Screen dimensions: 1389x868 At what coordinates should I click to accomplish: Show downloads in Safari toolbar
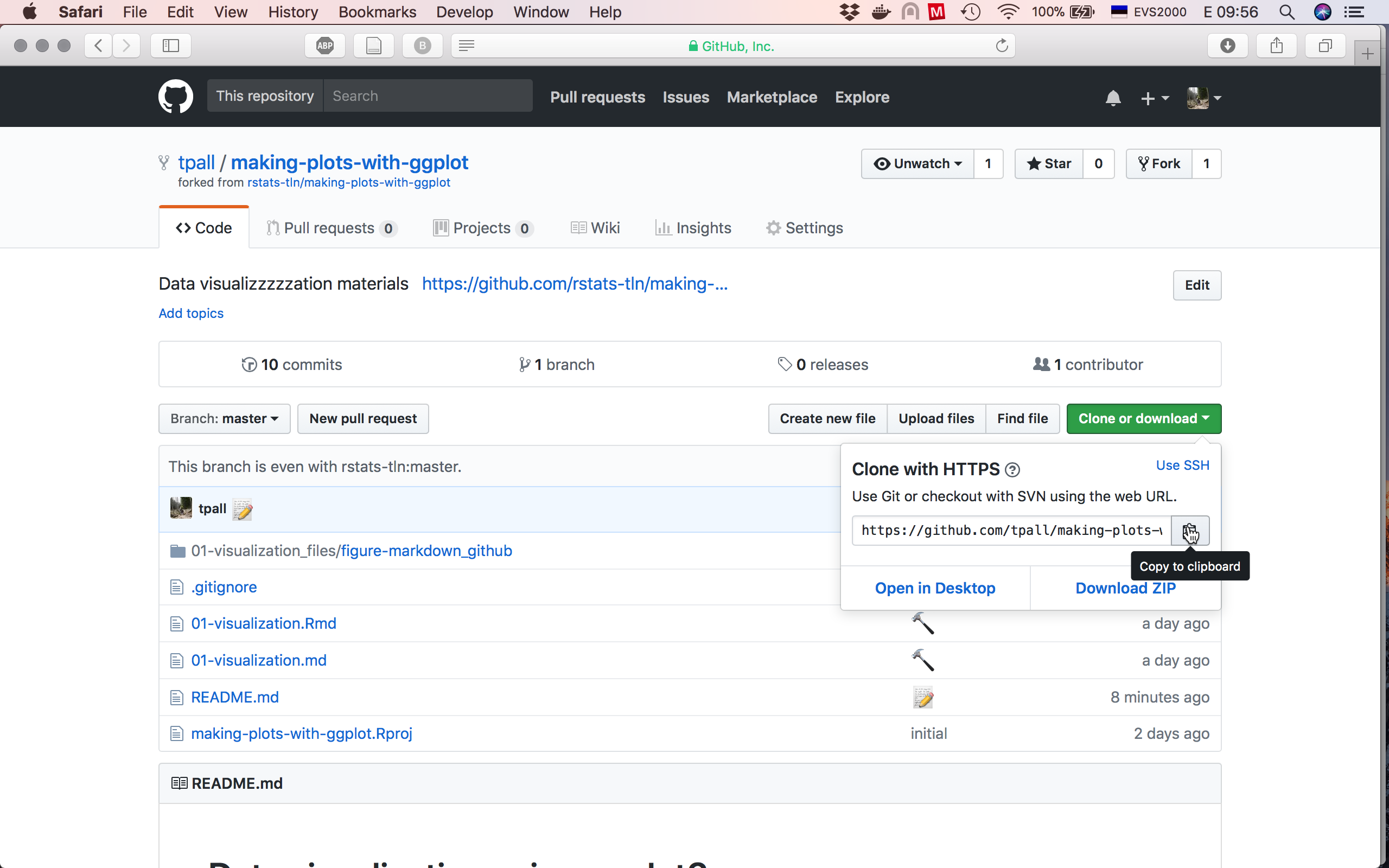1227,46
